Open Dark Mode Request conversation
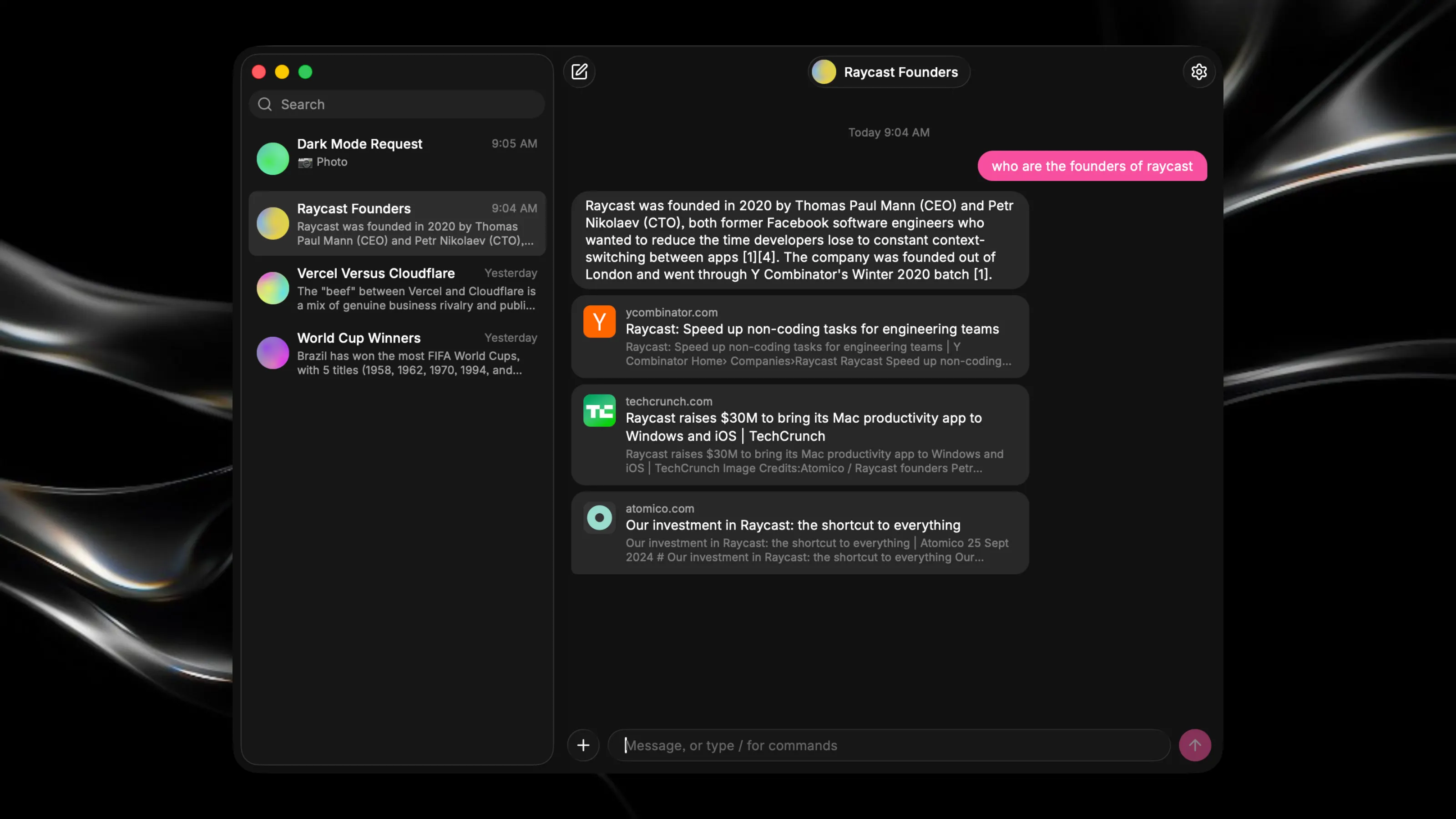This screenshot has height=819, width=1456. [397, 158]
